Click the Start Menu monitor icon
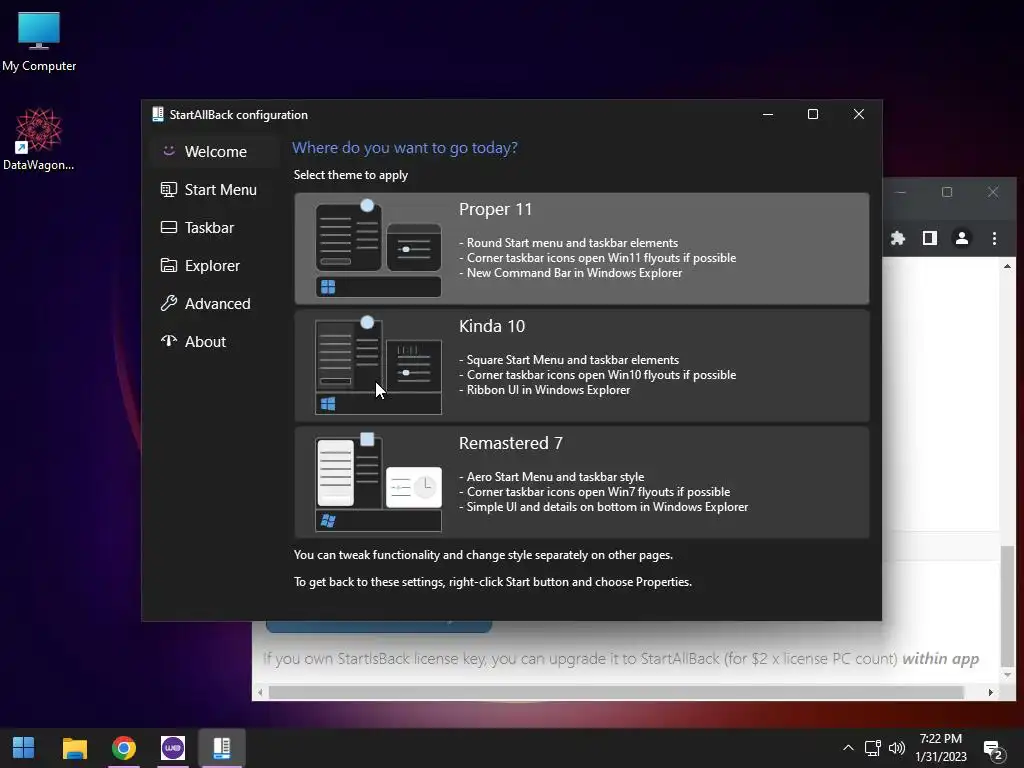Image resolution: width=1024 pixels, height=768 pixels. [x=168, y=189]
